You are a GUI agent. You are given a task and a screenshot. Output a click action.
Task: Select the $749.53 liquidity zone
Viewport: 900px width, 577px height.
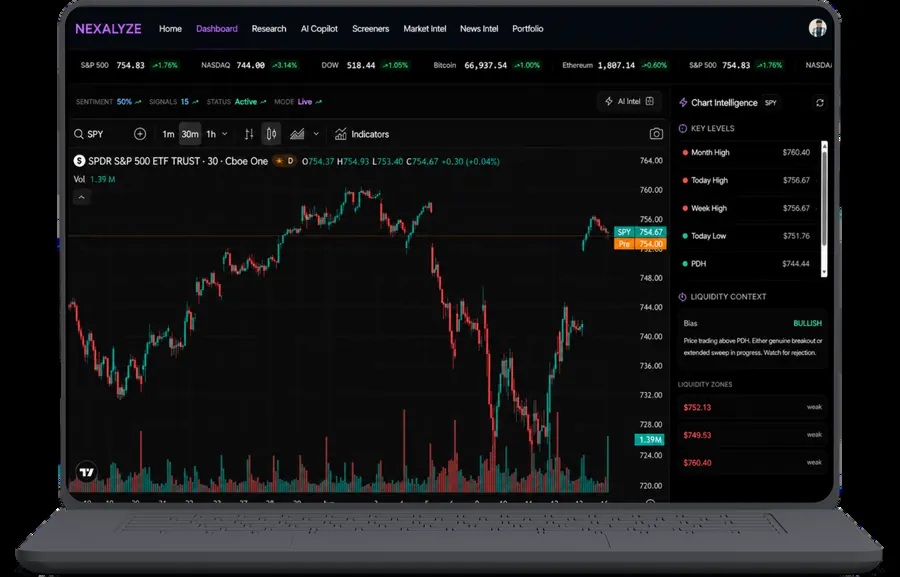(x=752, y=435)
